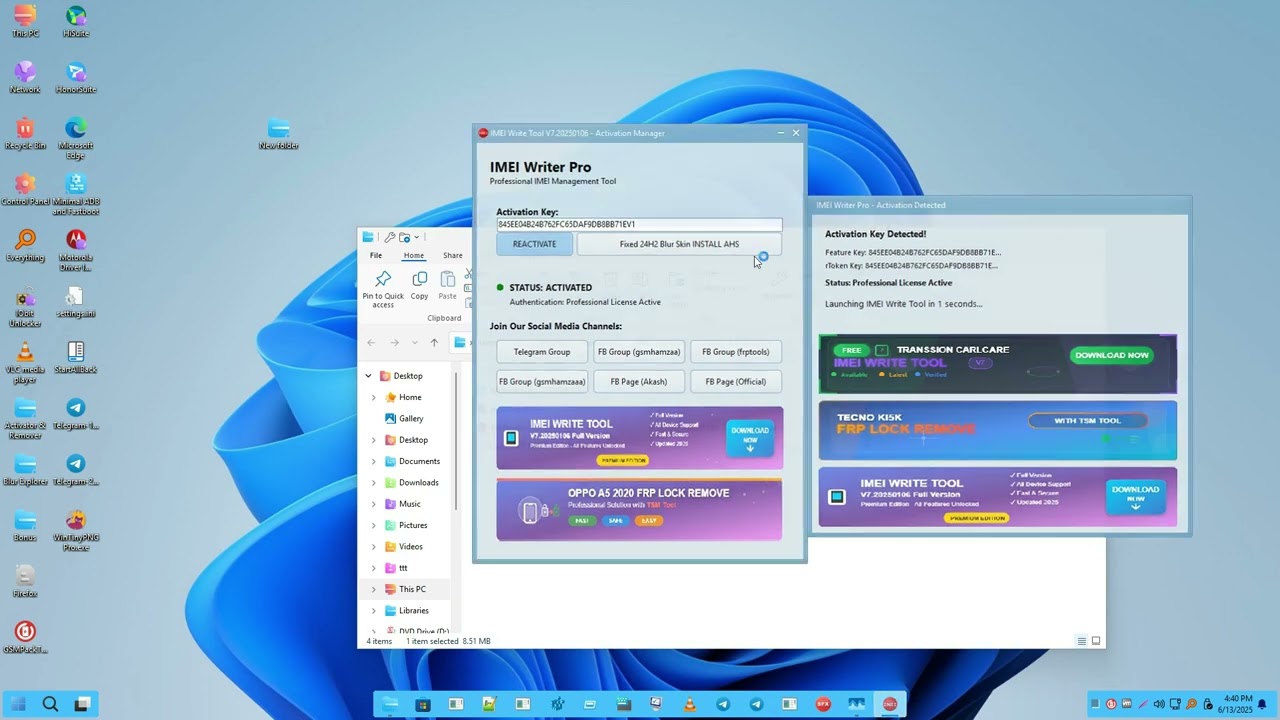Click the OPPO A5 2020 FRP banner
This screenshot has height=720, width=1280.
[640, 510]
